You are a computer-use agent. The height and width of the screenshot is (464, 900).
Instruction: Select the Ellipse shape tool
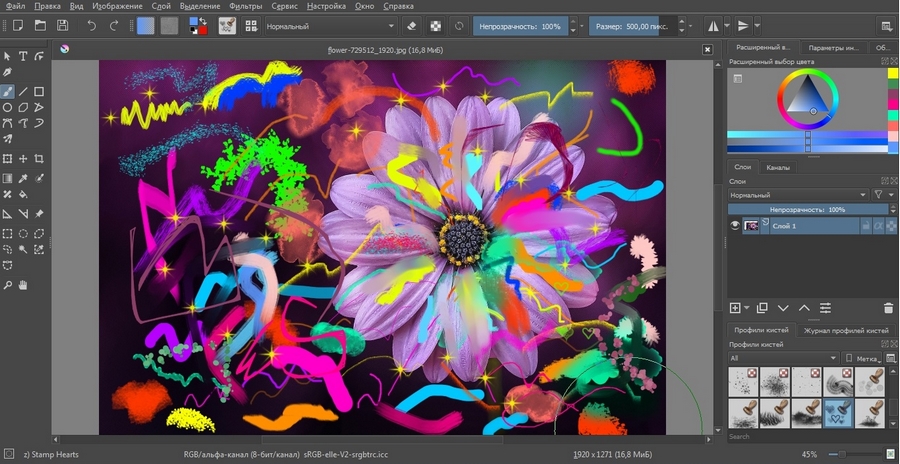pyautogui.click(x=7, y=107)
